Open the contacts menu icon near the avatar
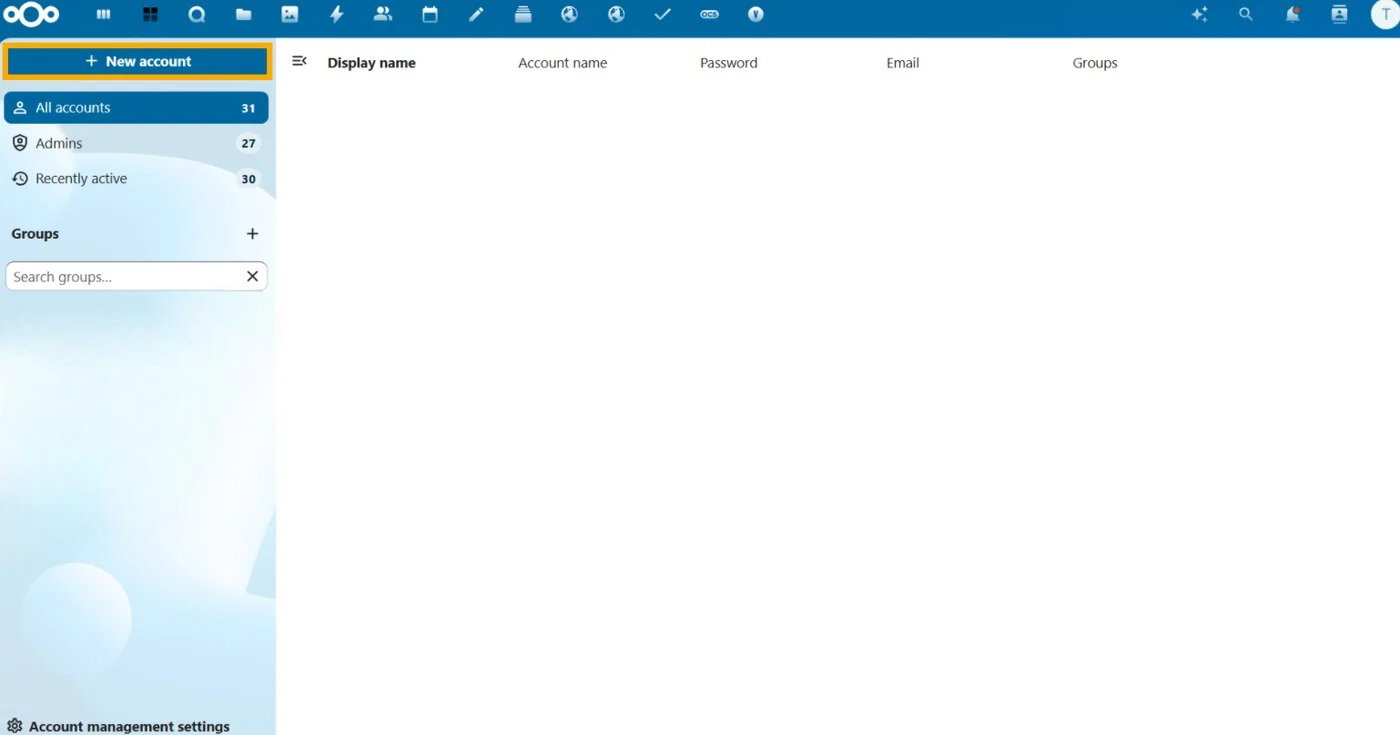Image resolution: width=1400 pixels, height=735 pixels. [1339, 15]
